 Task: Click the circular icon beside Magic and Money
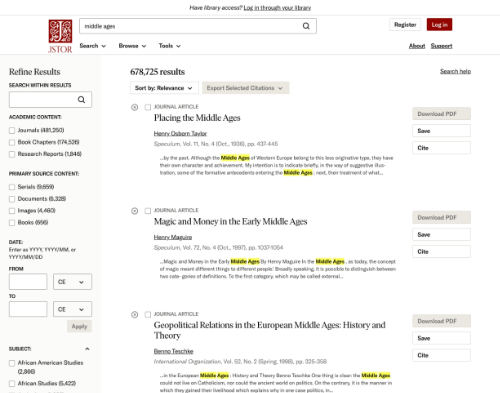point(134,211)
